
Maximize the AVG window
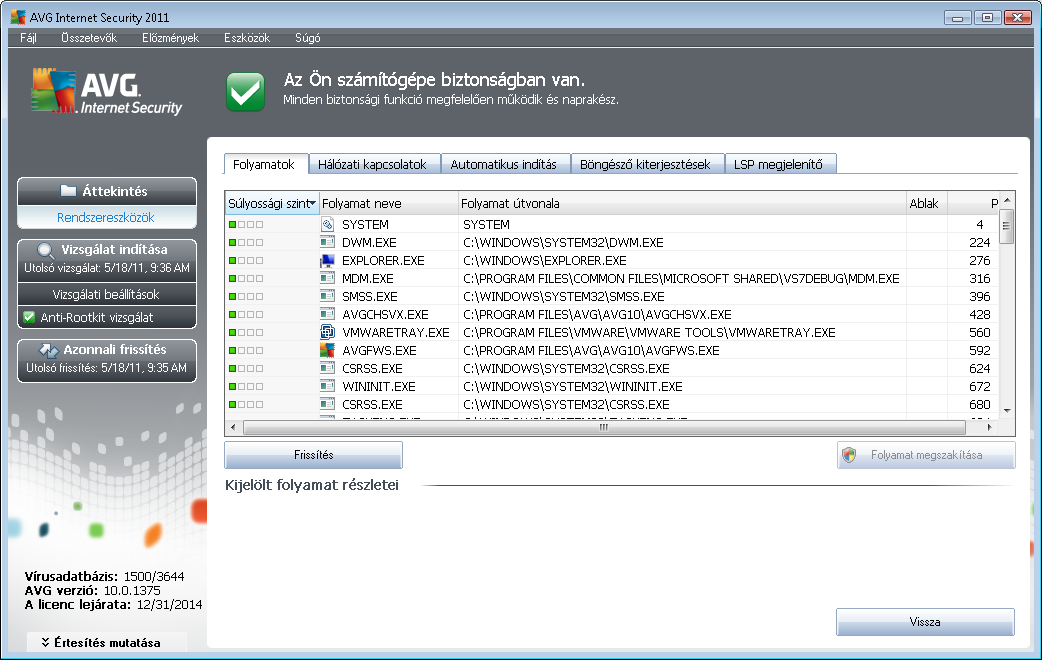tap(988, 18)
